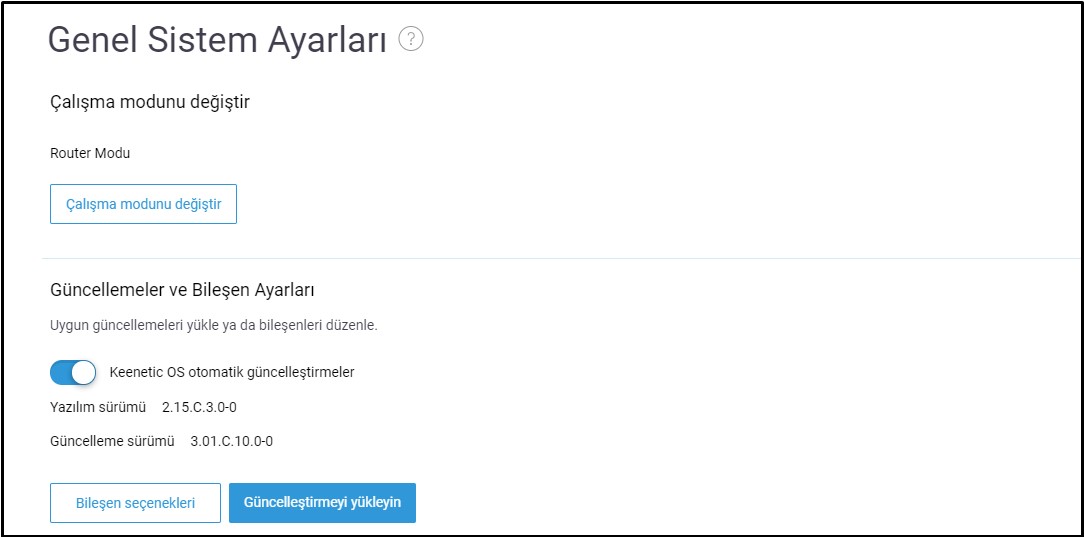Select the Genel Sistem Ayarları page title
1084x537 pixels.
pyautogui.click(x=217, y=41)
